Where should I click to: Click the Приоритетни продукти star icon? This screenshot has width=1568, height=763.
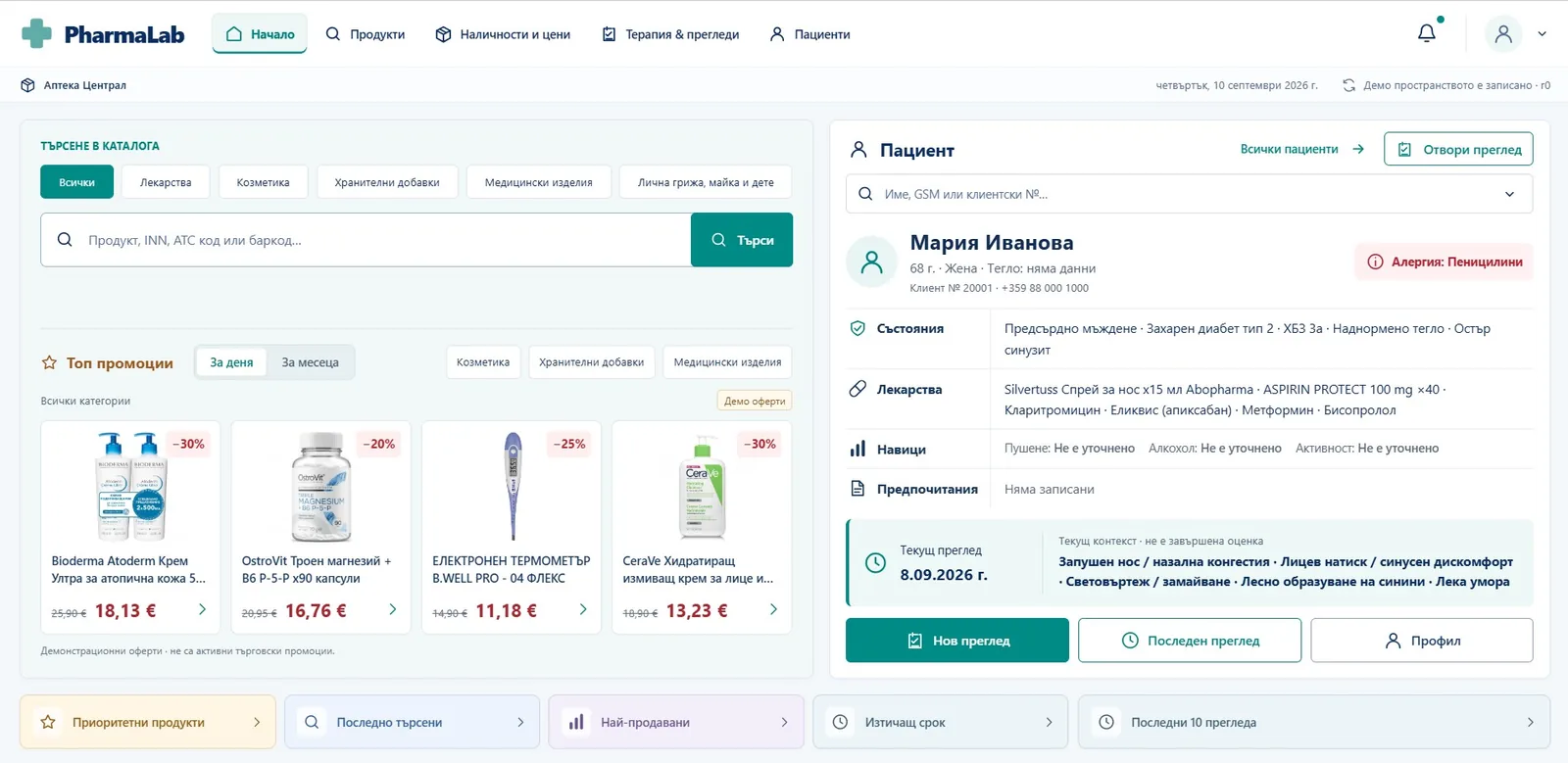pyautogui.click(x=48, y=722)
